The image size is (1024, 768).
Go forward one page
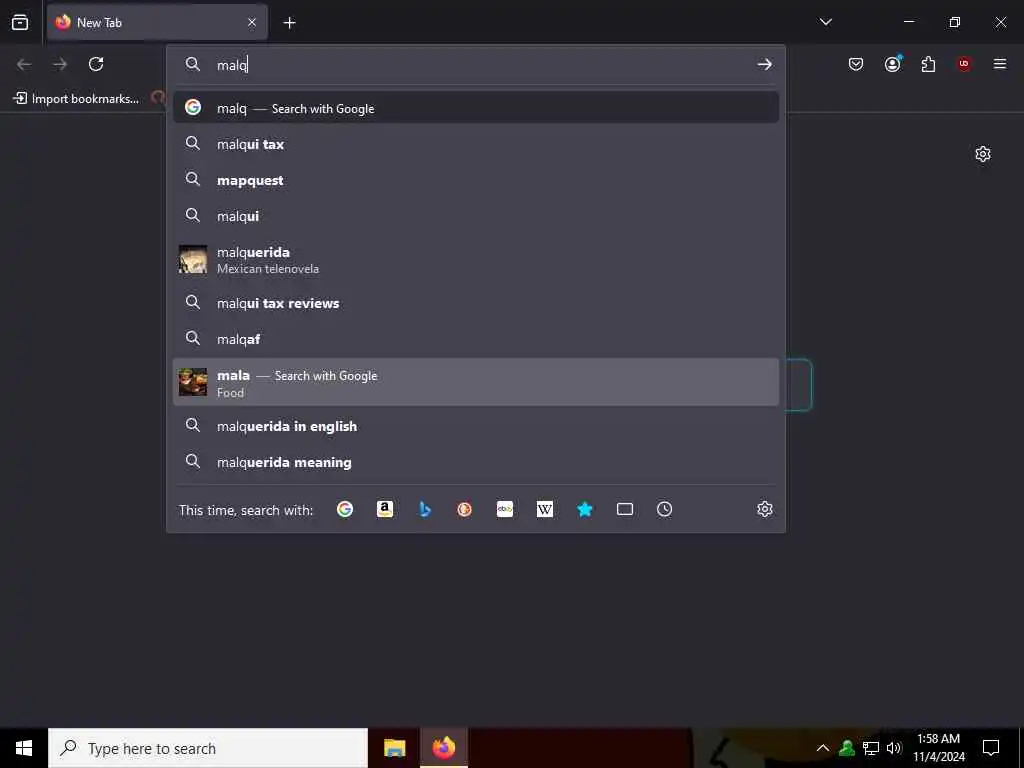(x=60, y=64)
